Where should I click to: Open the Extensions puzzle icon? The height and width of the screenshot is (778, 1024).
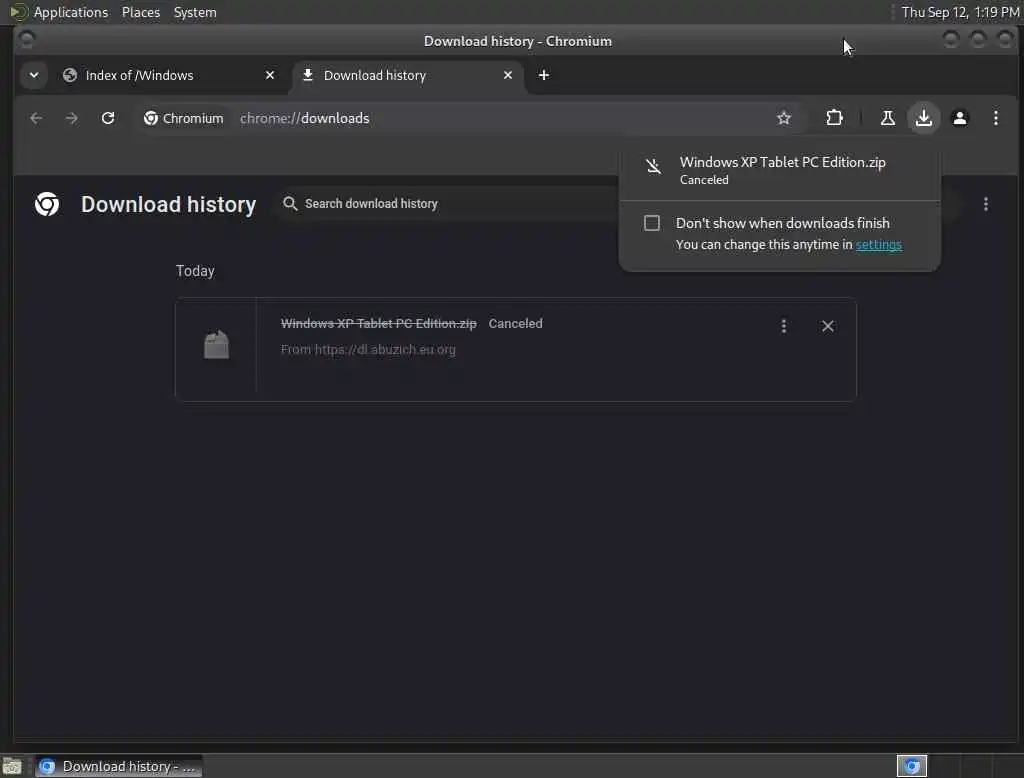click(834, 118)
